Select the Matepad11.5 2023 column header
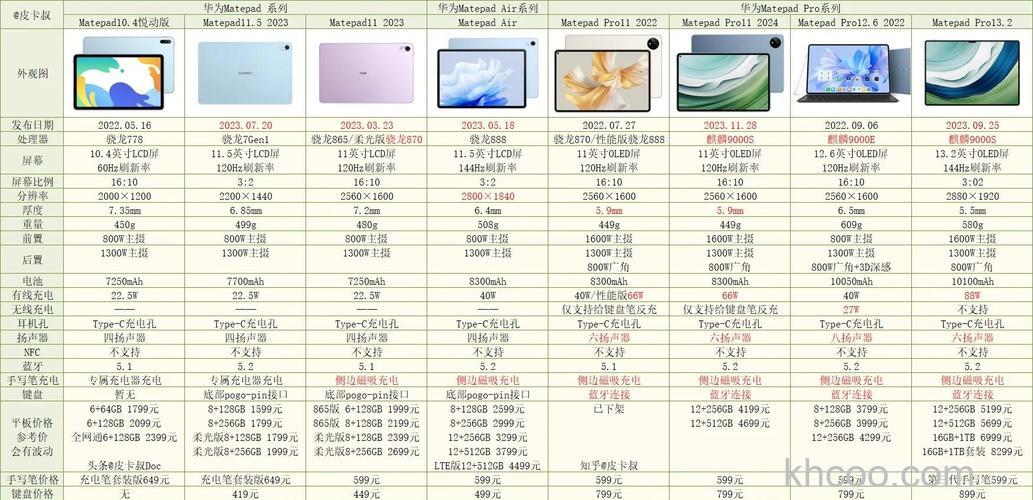The width and height of the screenshot is (1033, 500). [x=245, y=22]
